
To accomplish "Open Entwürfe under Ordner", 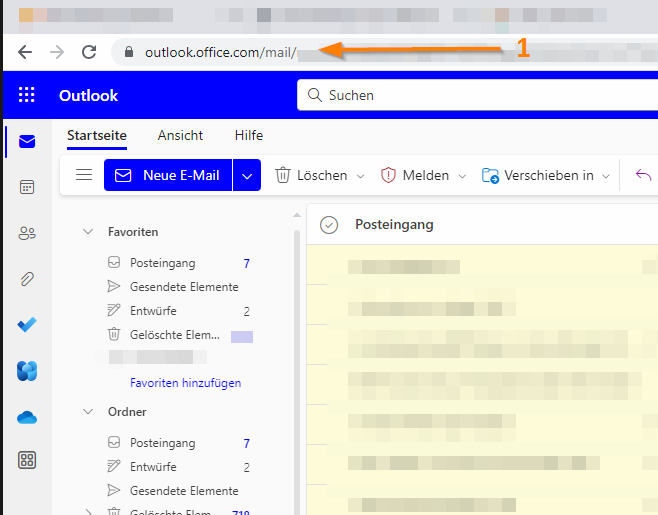I will point(180,467).
